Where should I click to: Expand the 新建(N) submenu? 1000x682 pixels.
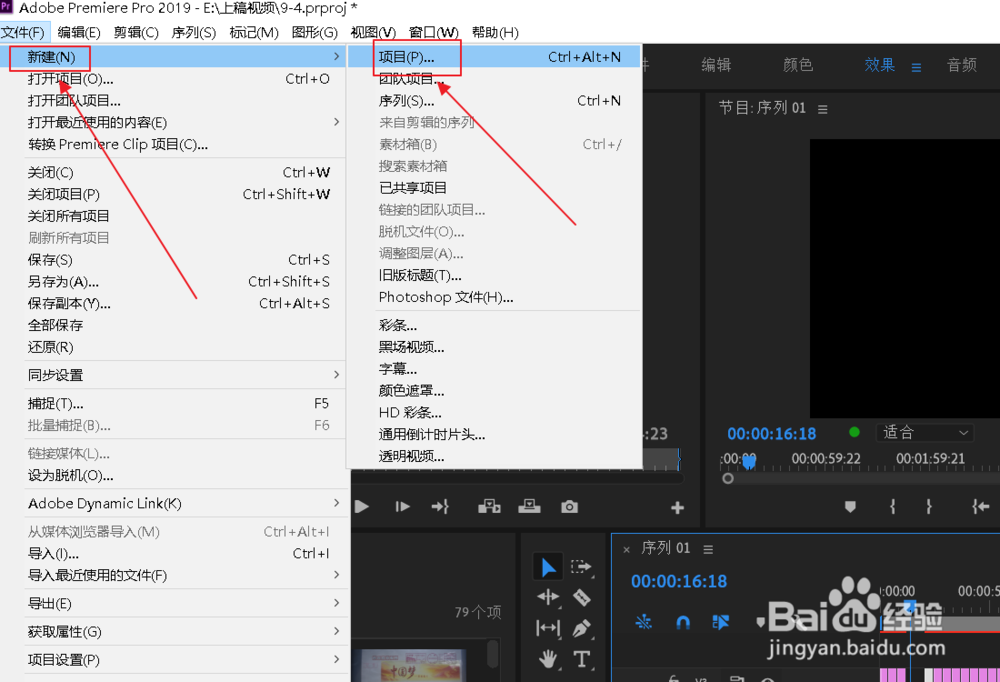point(173,57)
